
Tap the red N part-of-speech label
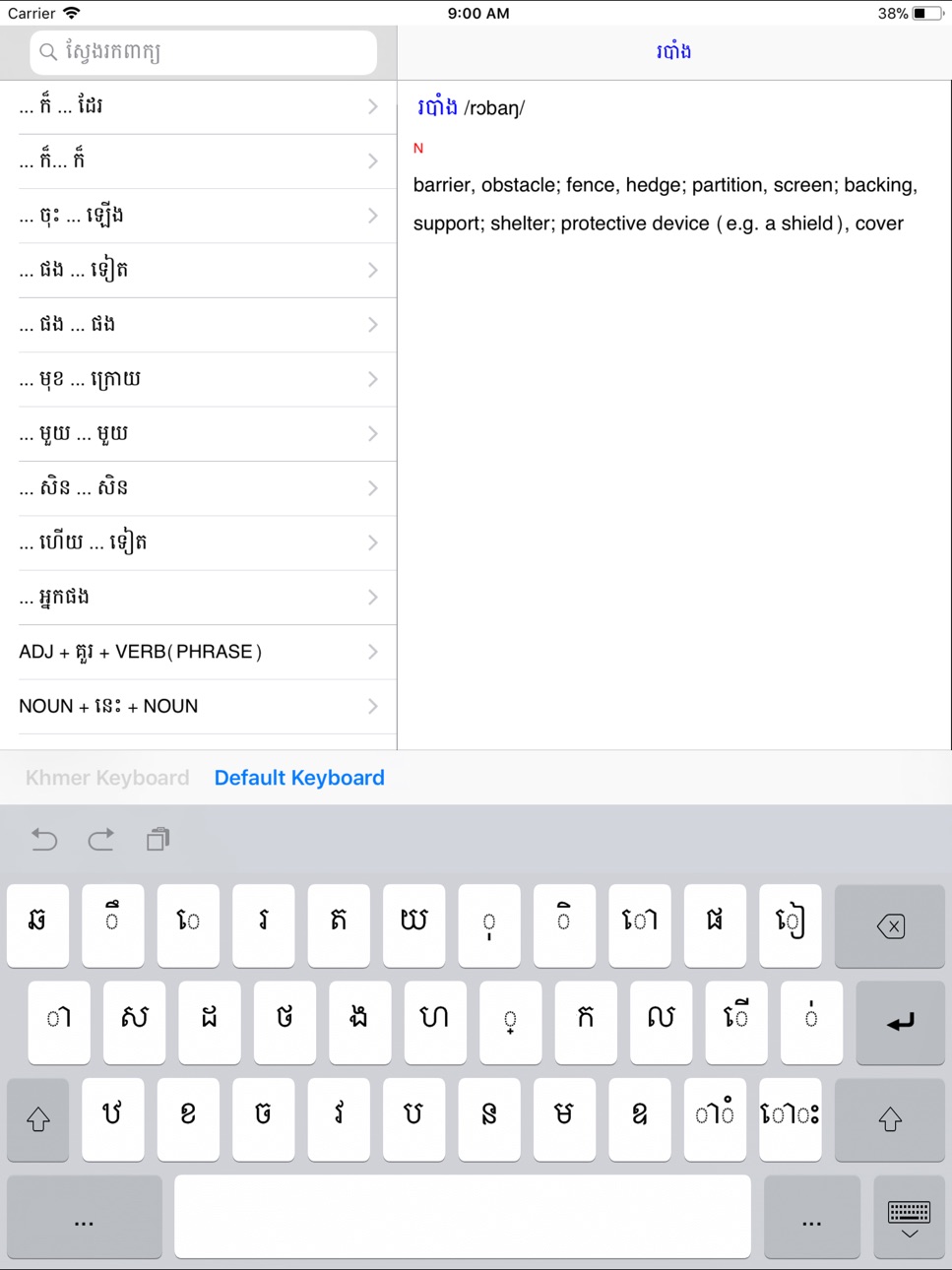(x=418, y=148)
